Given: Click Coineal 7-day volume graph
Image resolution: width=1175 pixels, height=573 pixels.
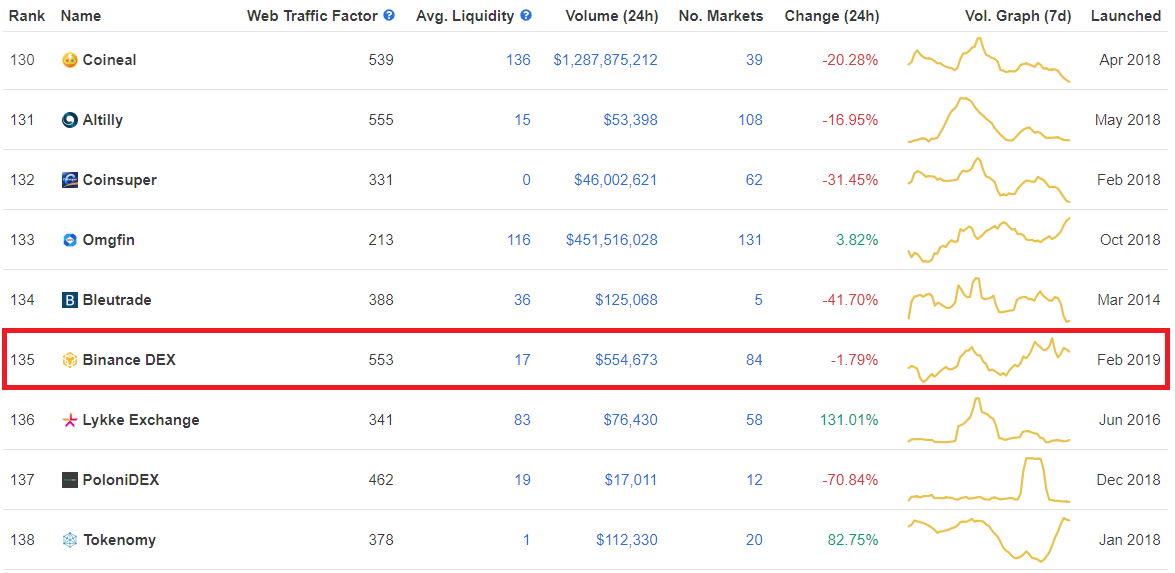Looking at the screenshot, I should coord(989,60).
